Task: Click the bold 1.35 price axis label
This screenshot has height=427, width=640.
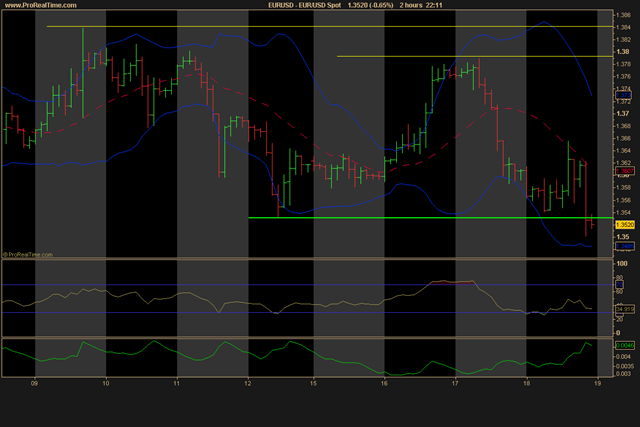Action: coord(622,237)
